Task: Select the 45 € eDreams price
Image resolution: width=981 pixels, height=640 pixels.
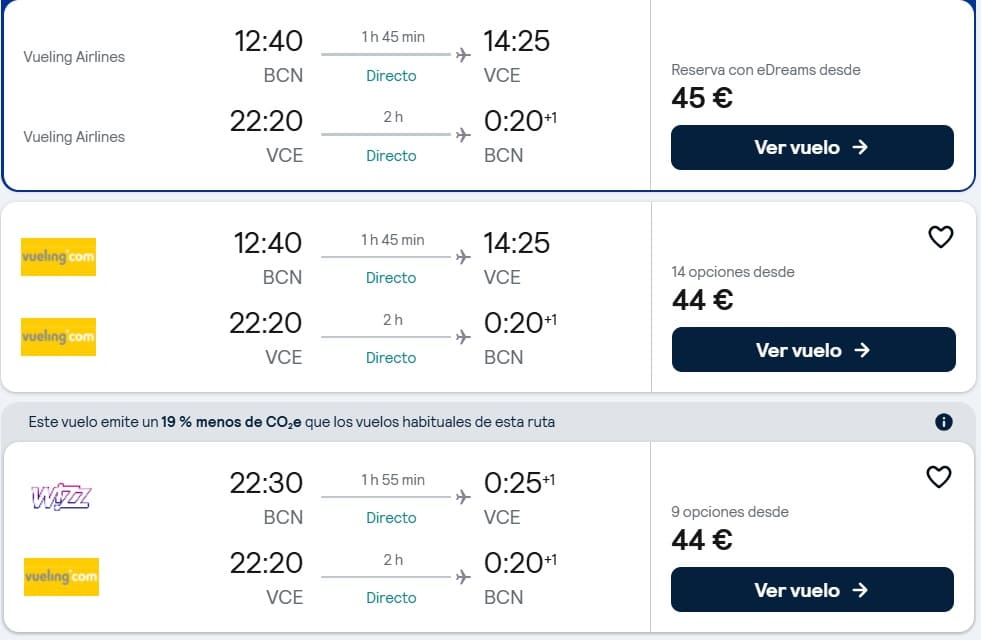Action: 702,98
